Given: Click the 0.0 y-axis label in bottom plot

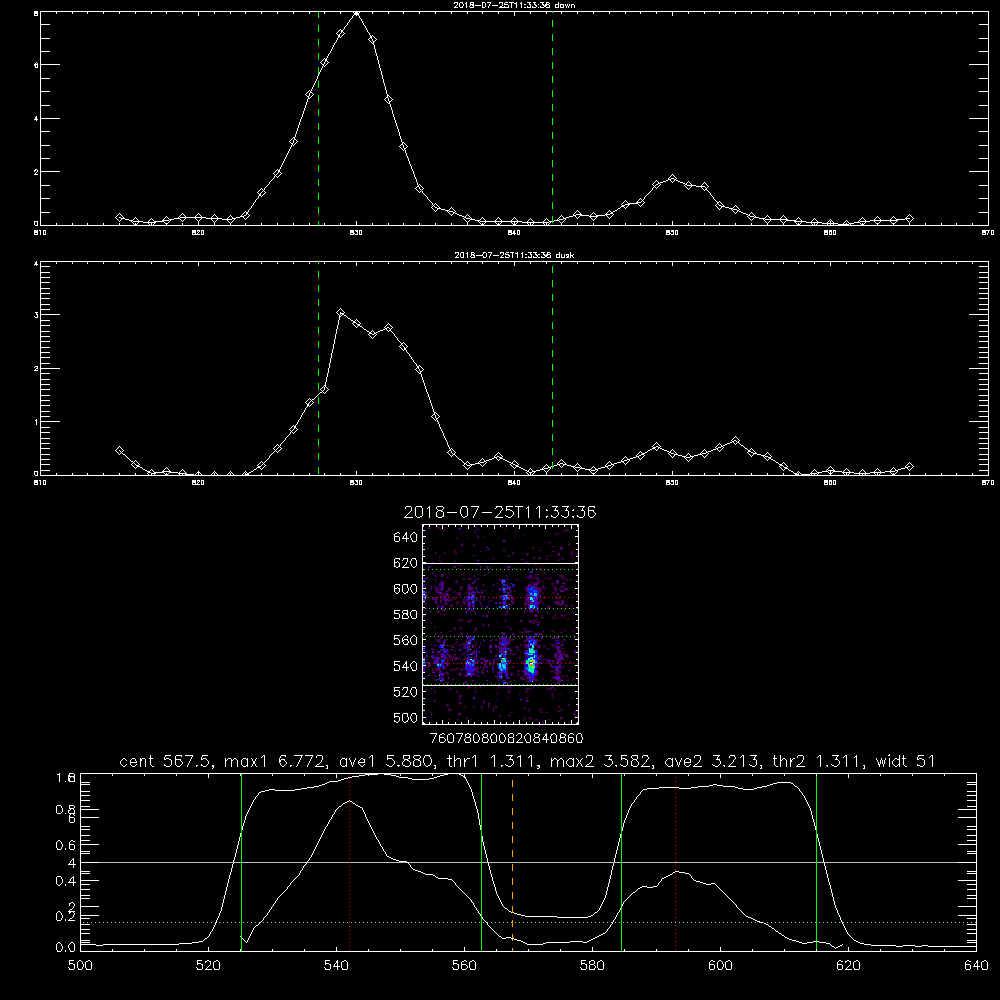Looking at the screenshot, I should click(x=66, y=947).
